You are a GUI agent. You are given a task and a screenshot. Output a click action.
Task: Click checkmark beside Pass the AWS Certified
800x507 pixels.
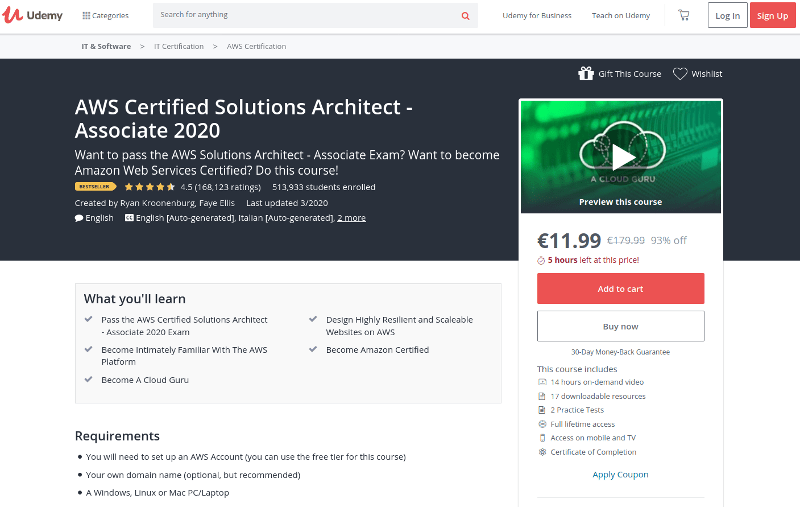88,319
